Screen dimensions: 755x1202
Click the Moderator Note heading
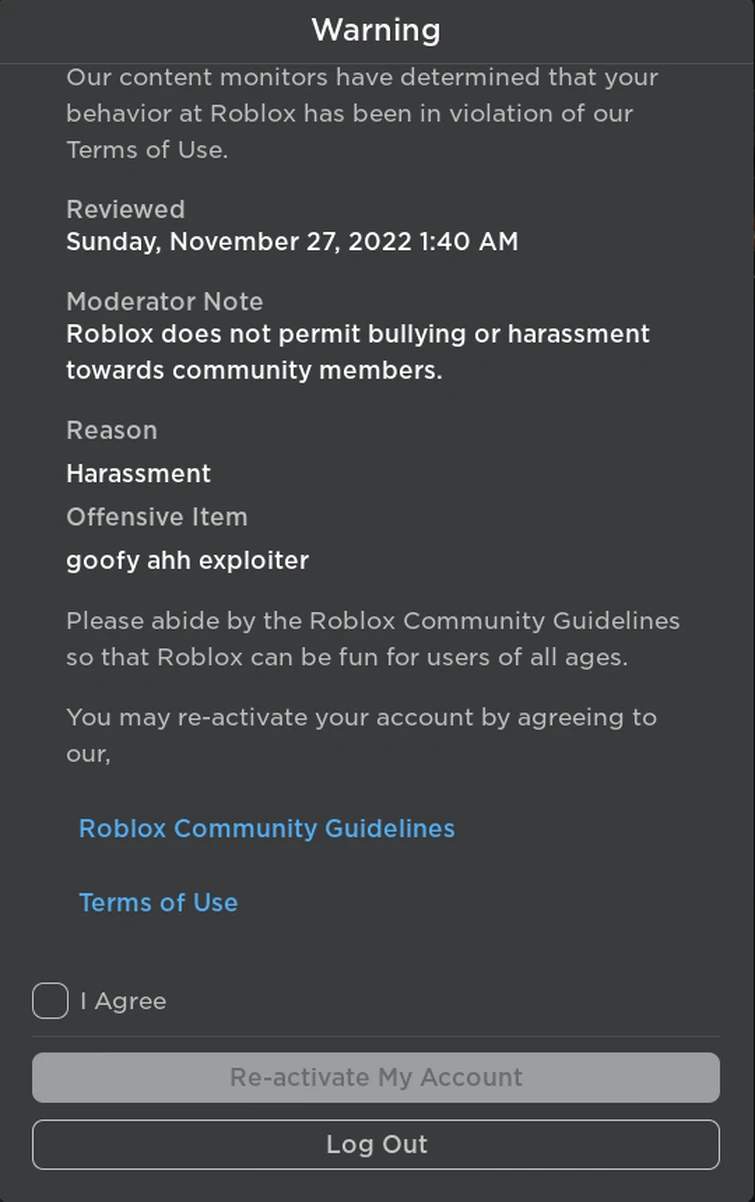click(164, 301)
